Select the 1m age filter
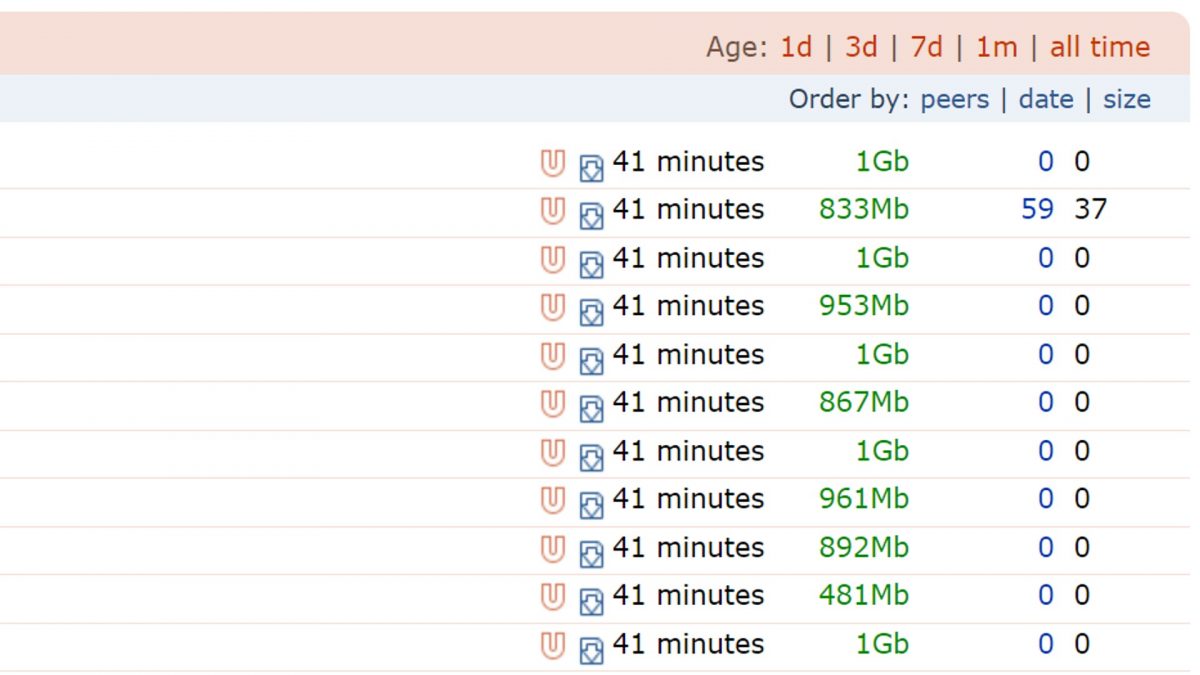1200x675 pixels. (996, 47)
